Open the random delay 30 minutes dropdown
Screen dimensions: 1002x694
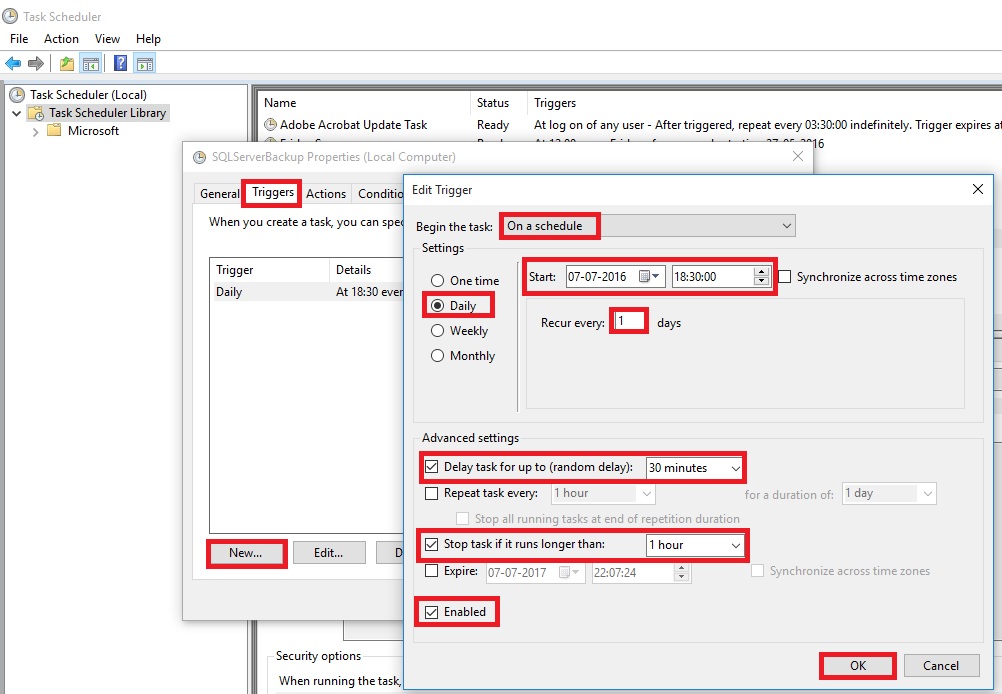tap(735, 468)
